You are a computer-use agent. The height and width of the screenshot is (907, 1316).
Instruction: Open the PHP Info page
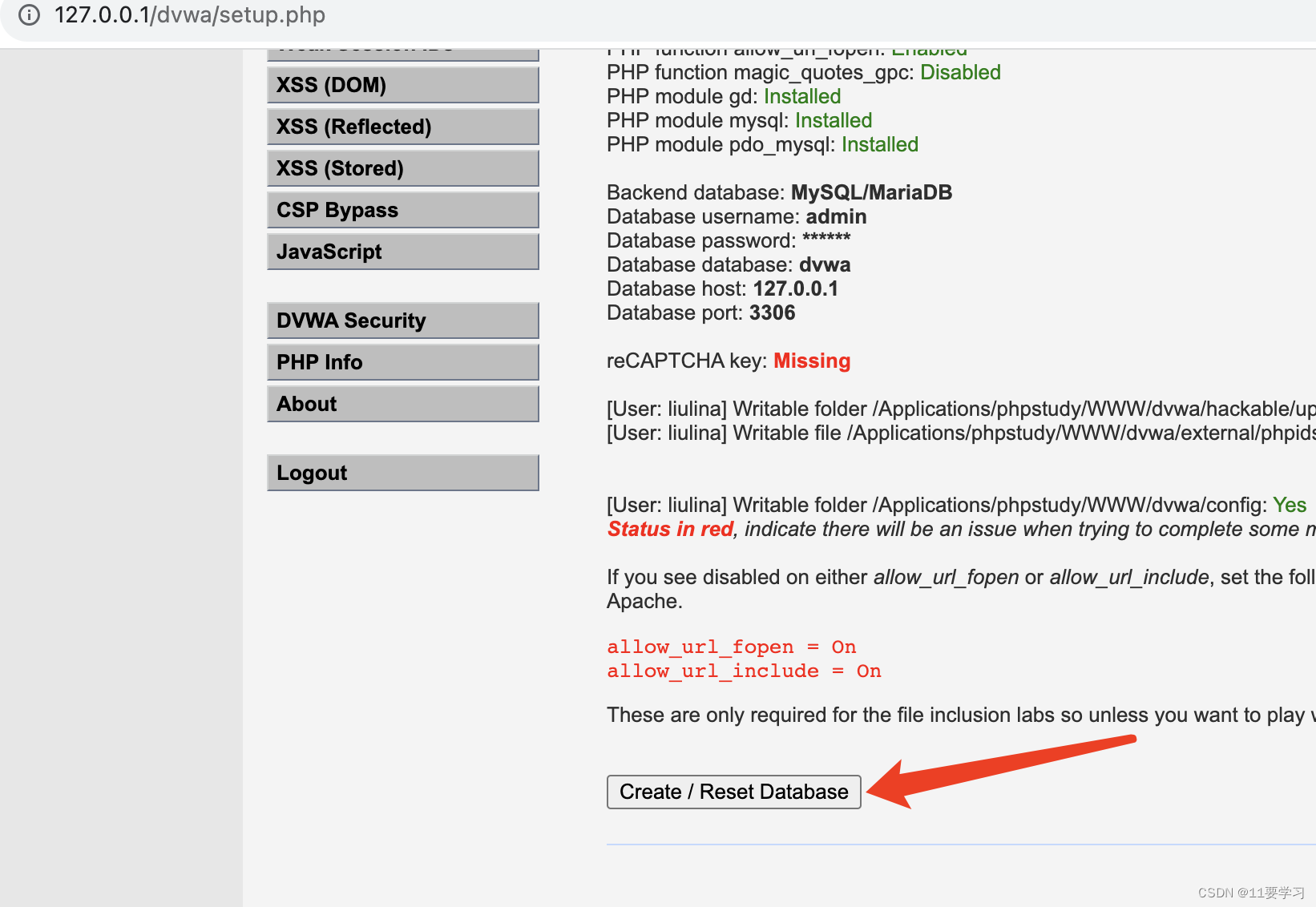click(403, 362)
